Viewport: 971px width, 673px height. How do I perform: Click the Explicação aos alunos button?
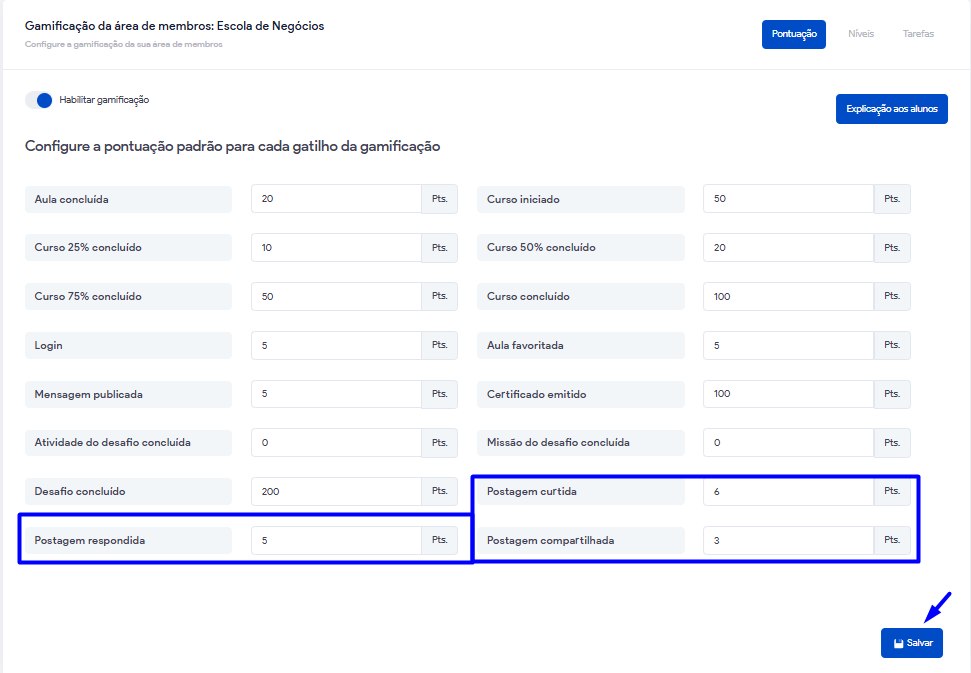tap(891, 109)
